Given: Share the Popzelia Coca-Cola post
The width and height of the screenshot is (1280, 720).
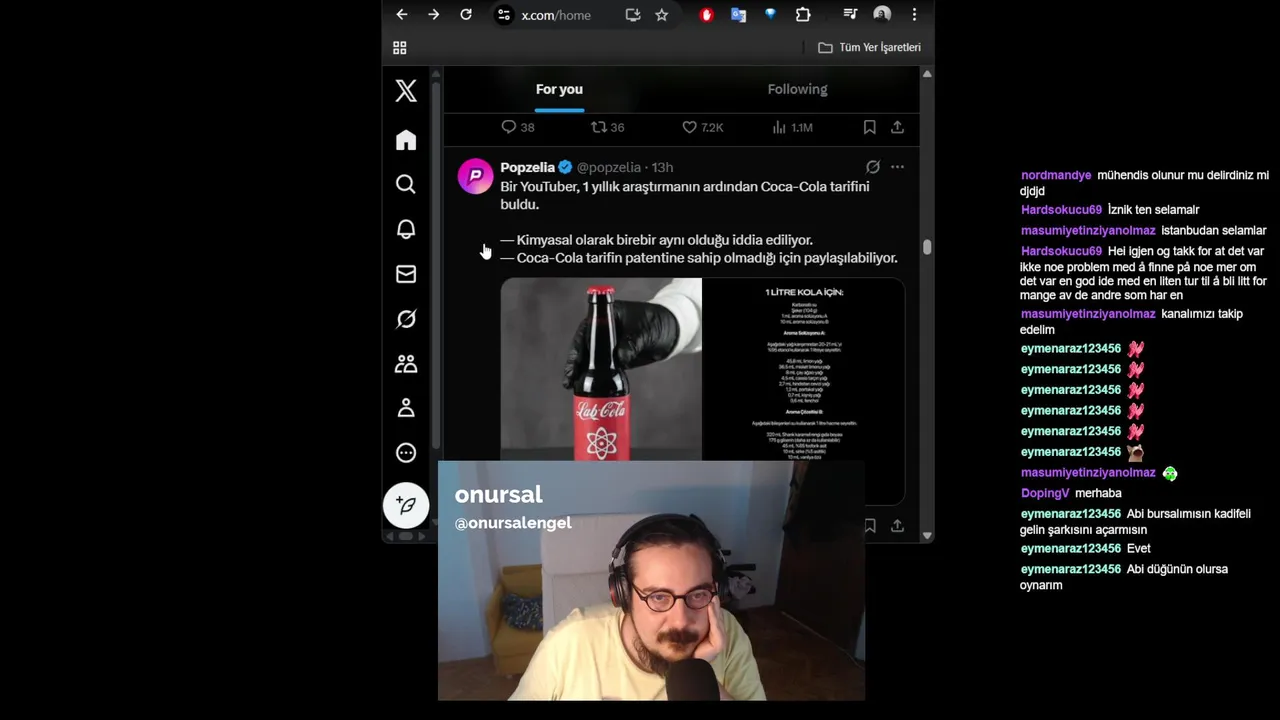Looking at the screenshot, I should [x=897, y=525].
